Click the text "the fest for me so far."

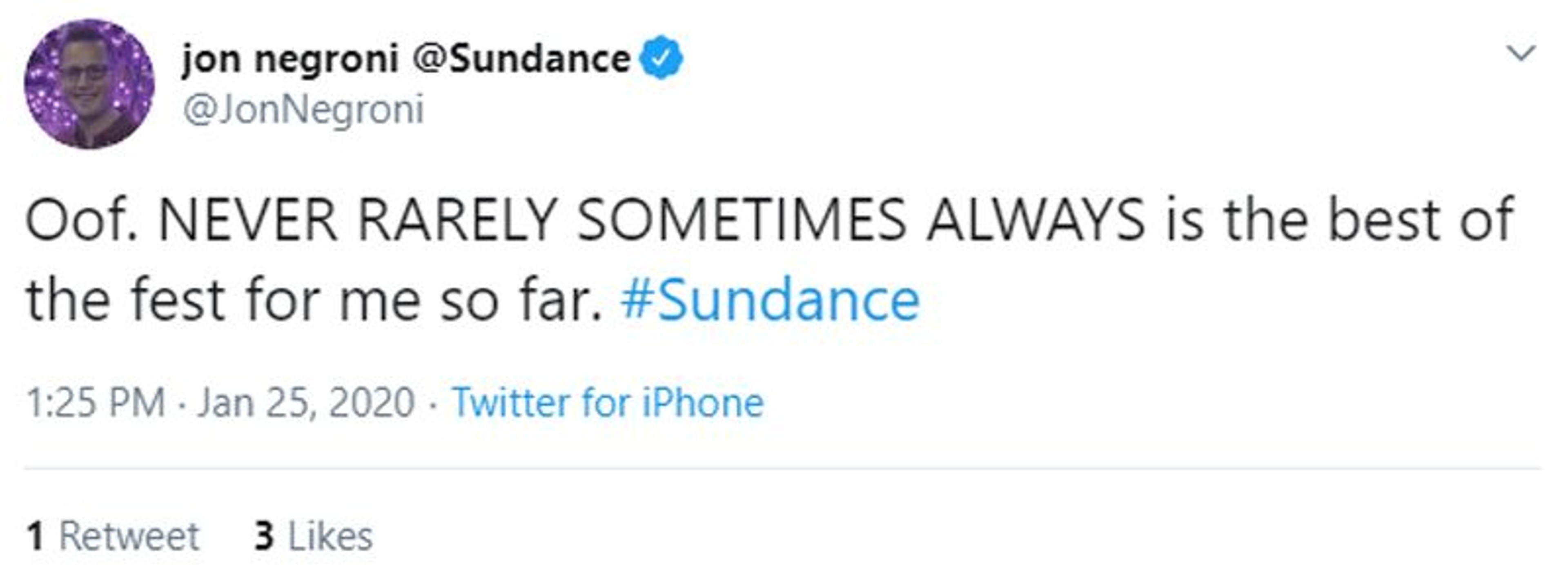314,300
